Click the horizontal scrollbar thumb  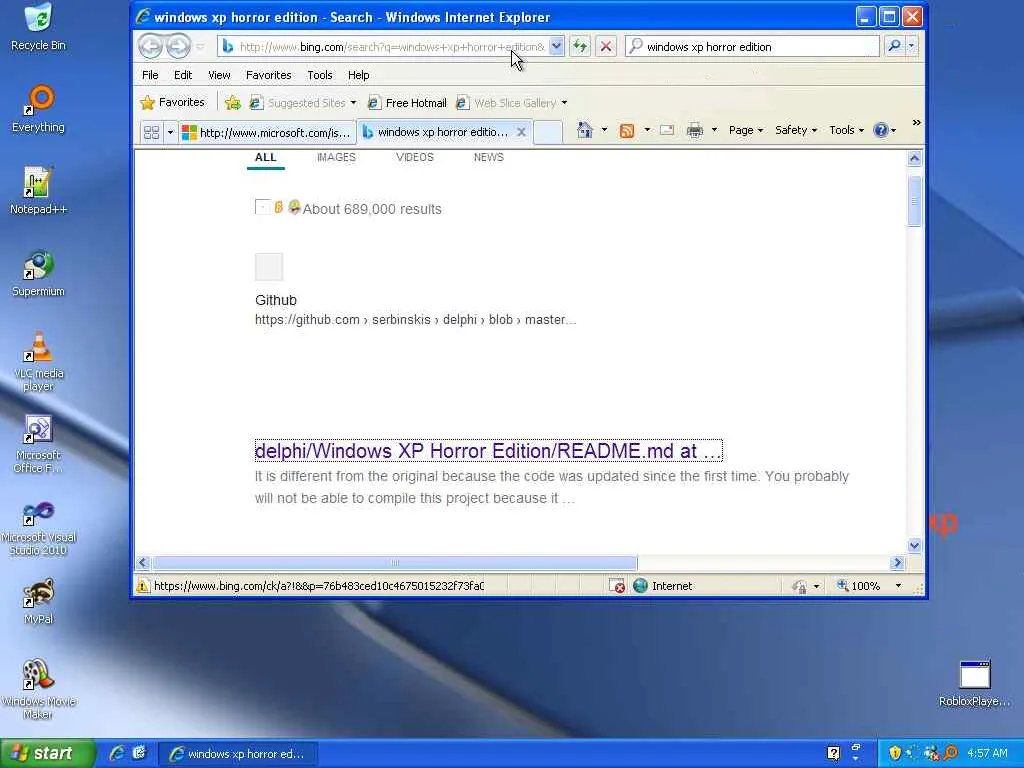tap(394, 562)
